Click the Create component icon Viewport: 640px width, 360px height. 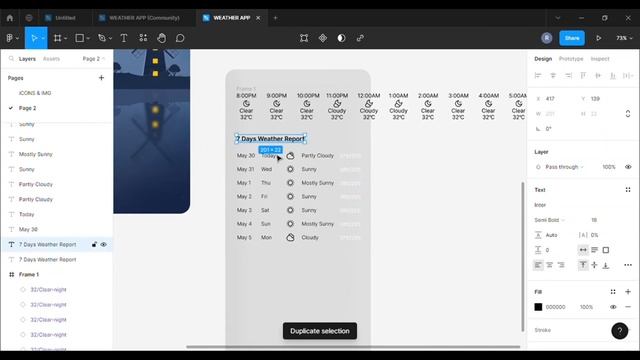tap(323, 38)
